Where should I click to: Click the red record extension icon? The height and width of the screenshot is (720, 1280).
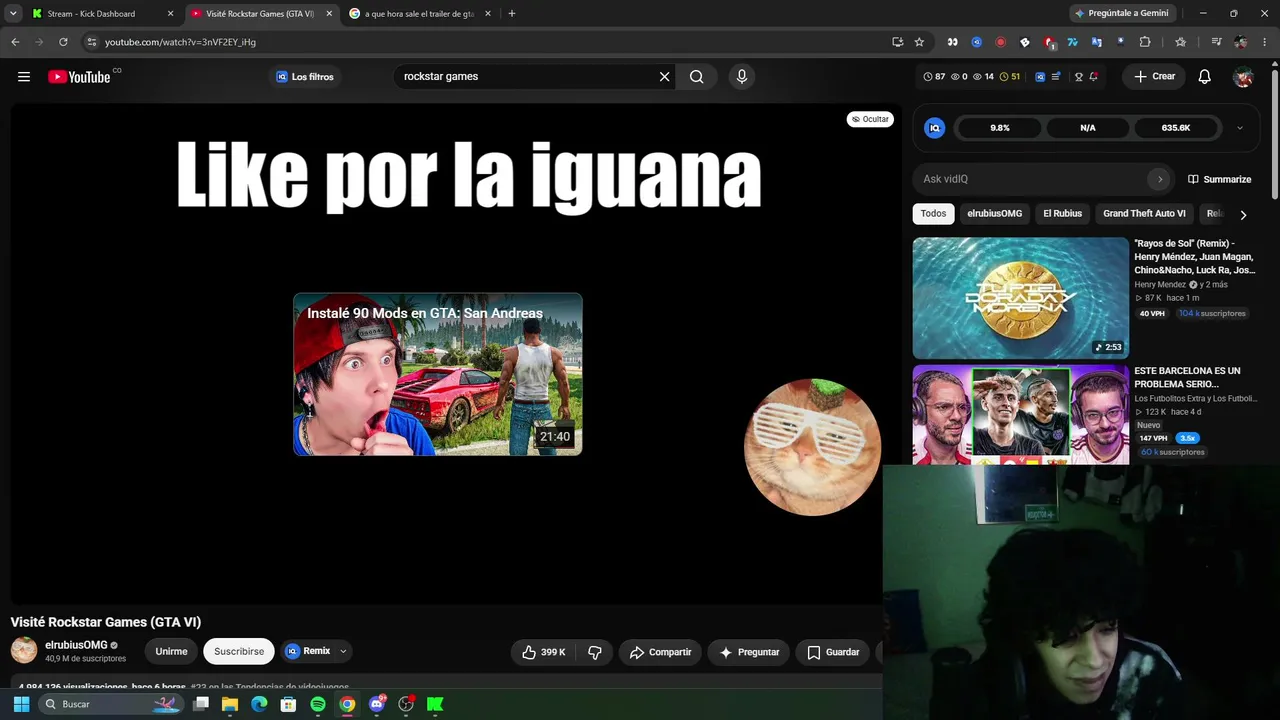(x=1000, y=42)
